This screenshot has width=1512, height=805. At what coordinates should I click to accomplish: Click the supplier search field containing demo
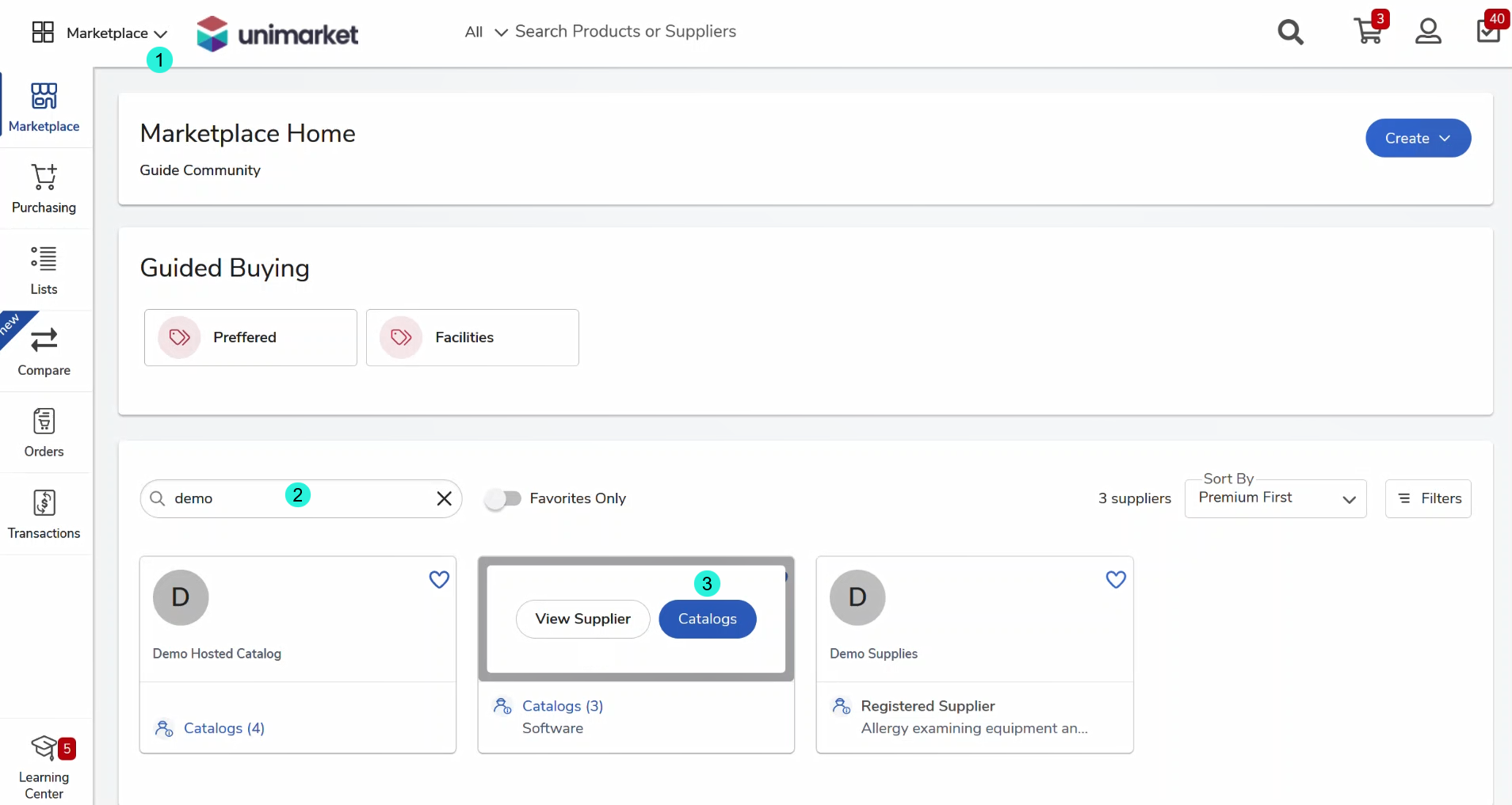(230, 498)
